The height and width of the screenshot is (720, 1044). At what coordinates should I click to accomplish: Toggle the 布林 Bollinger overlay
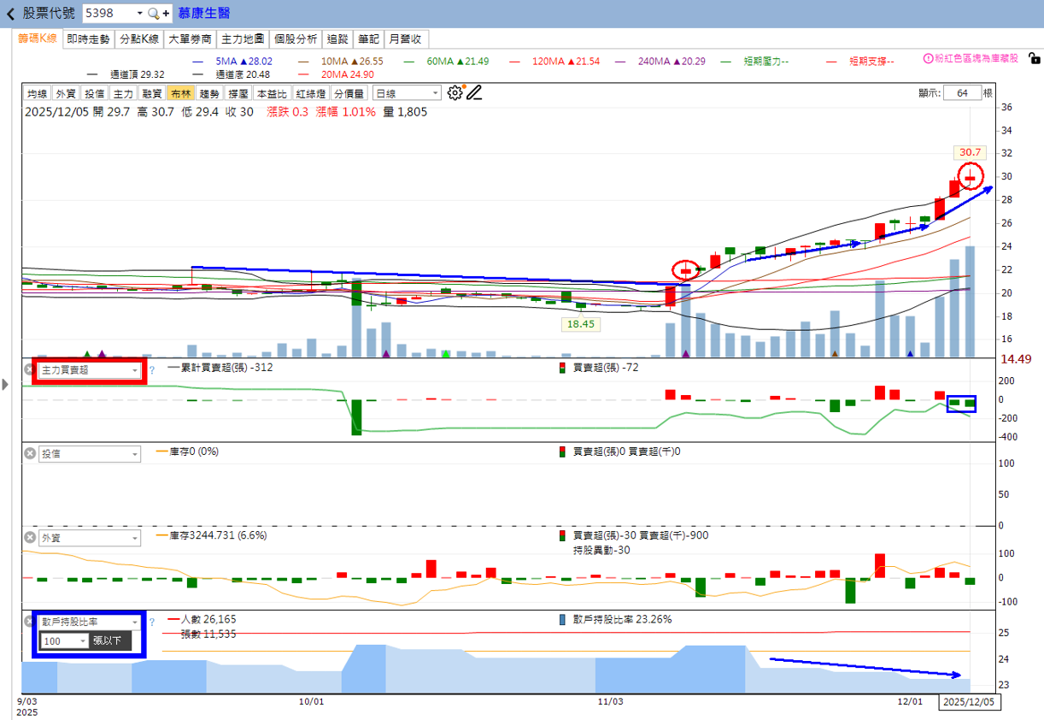click(x=181, y=93)
